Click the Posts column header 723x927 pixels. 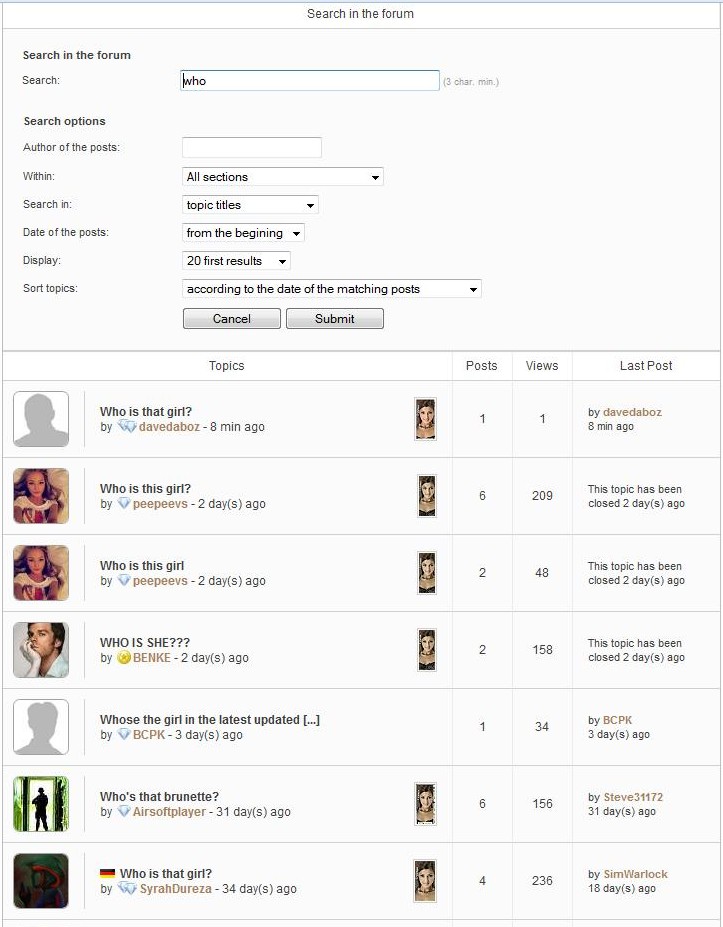click(482, 365)
